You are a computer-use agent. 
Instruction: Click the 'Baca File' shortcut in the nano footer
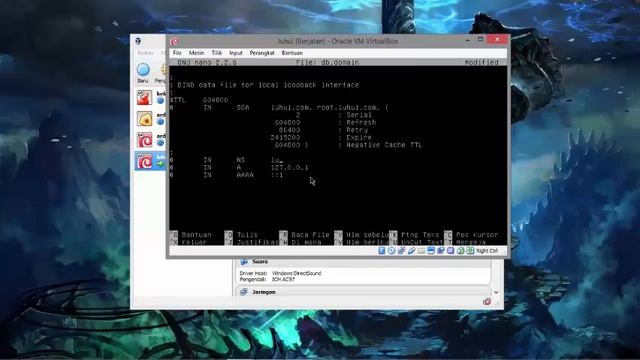[310, 235]
